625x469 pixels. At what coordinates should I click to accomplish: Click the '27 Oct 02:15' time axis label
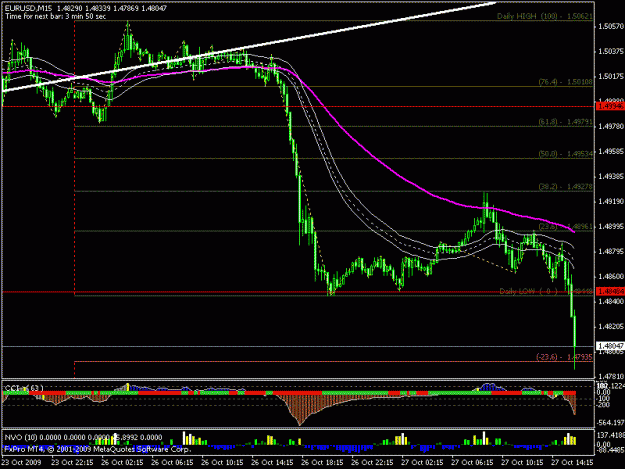(x=422, y=462)
